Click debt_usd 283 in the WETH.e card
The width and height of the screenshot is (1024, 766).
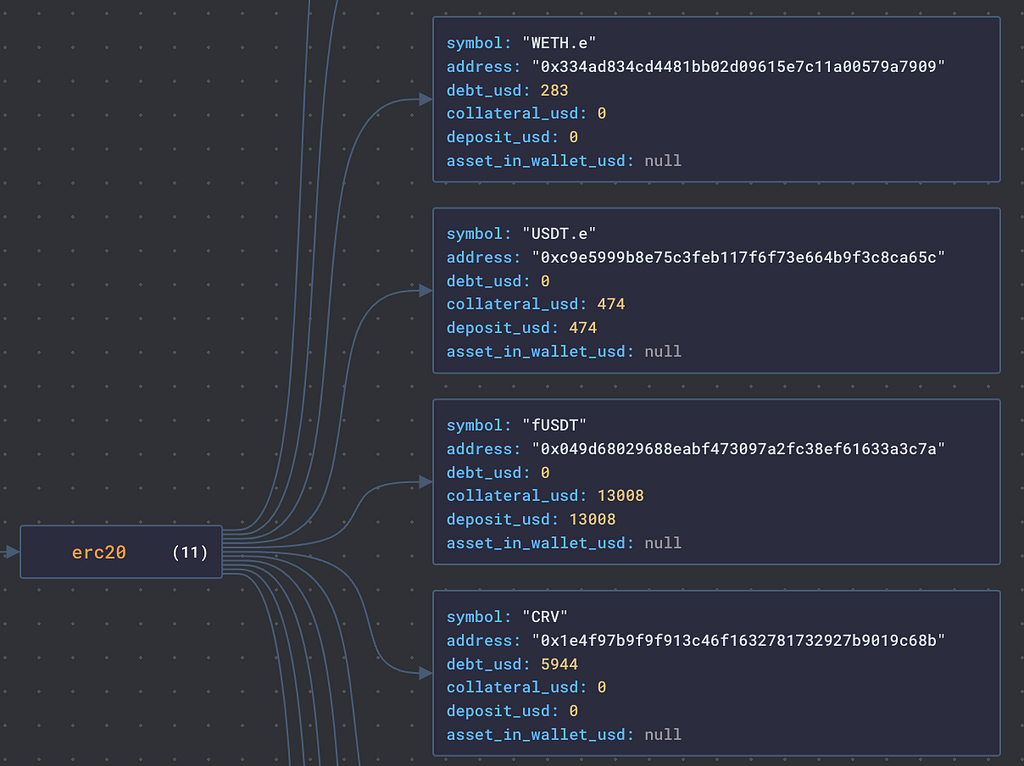tap(554, 90)
